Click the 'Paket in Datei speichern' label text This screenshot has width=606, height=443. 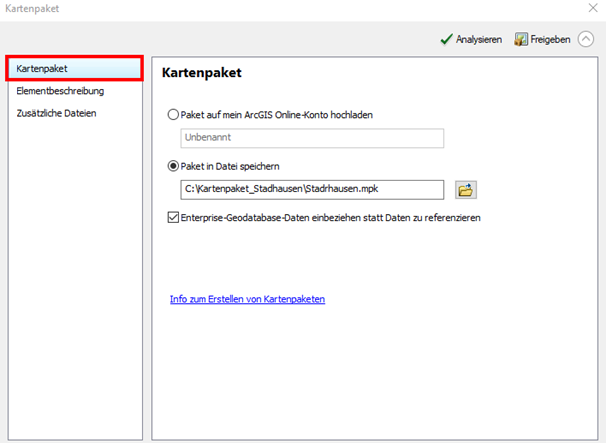tap(236, 166)
